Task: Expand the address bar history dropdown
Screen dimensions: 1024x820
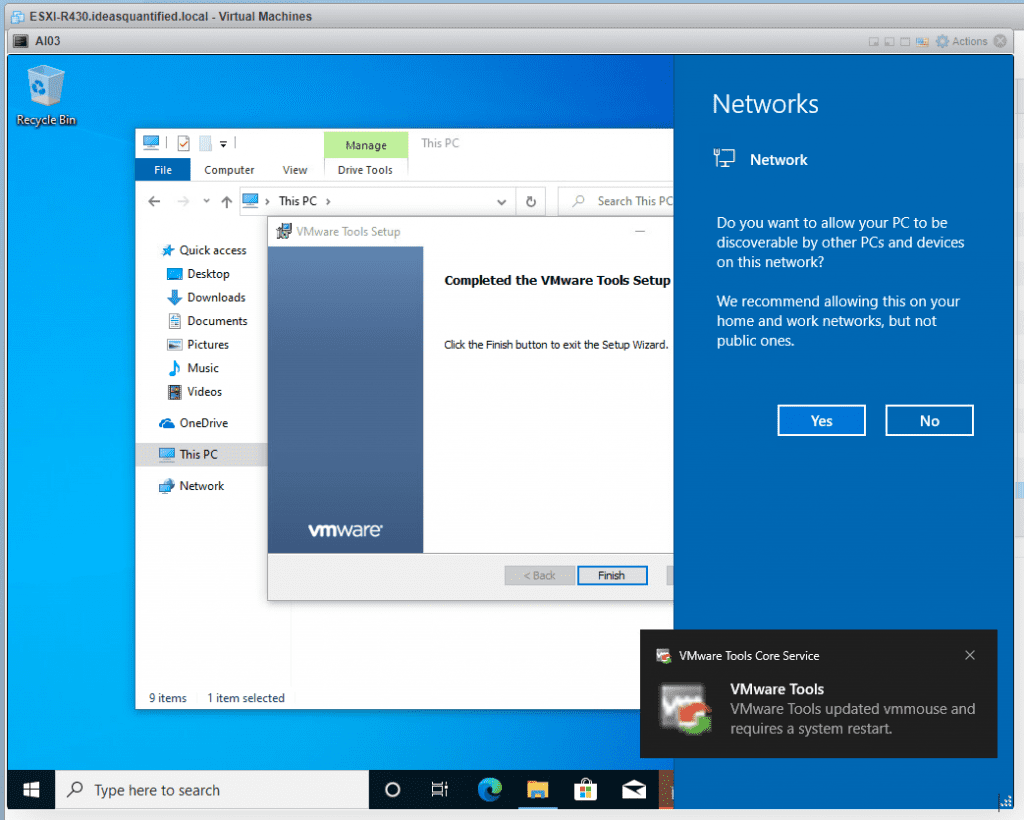Action: pyautogui.click(x=502, y=202)
